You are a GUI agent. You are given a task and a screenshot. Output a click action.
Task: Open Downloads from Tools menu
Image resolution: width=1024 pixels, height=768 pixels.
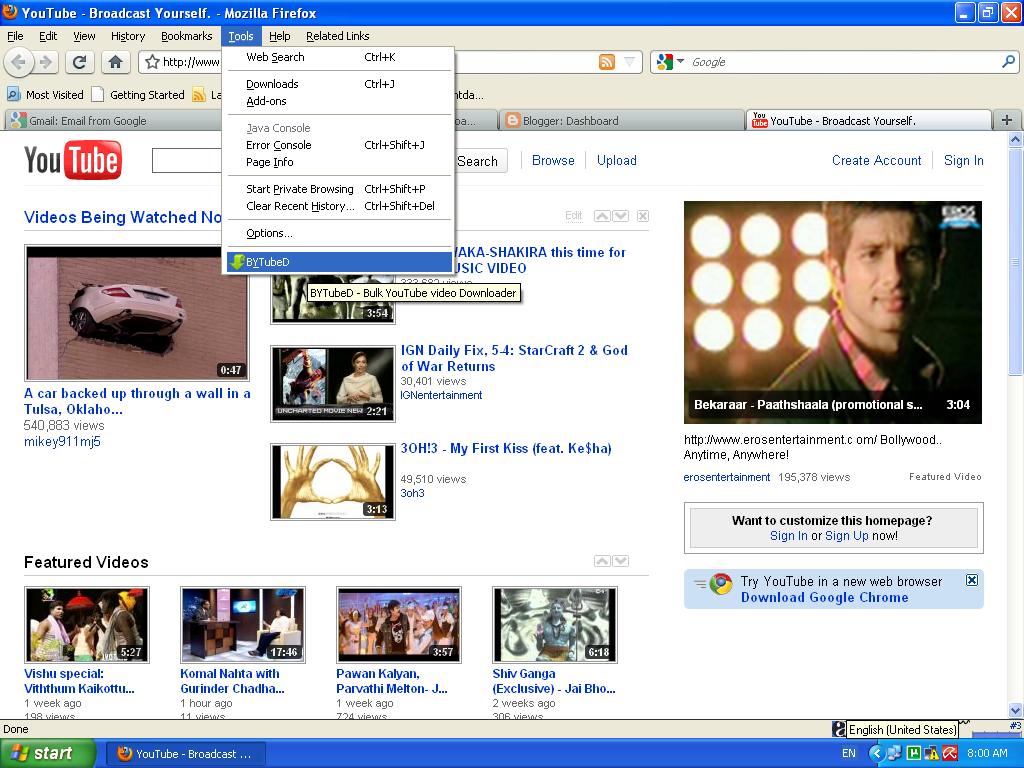tap(339, 84)
